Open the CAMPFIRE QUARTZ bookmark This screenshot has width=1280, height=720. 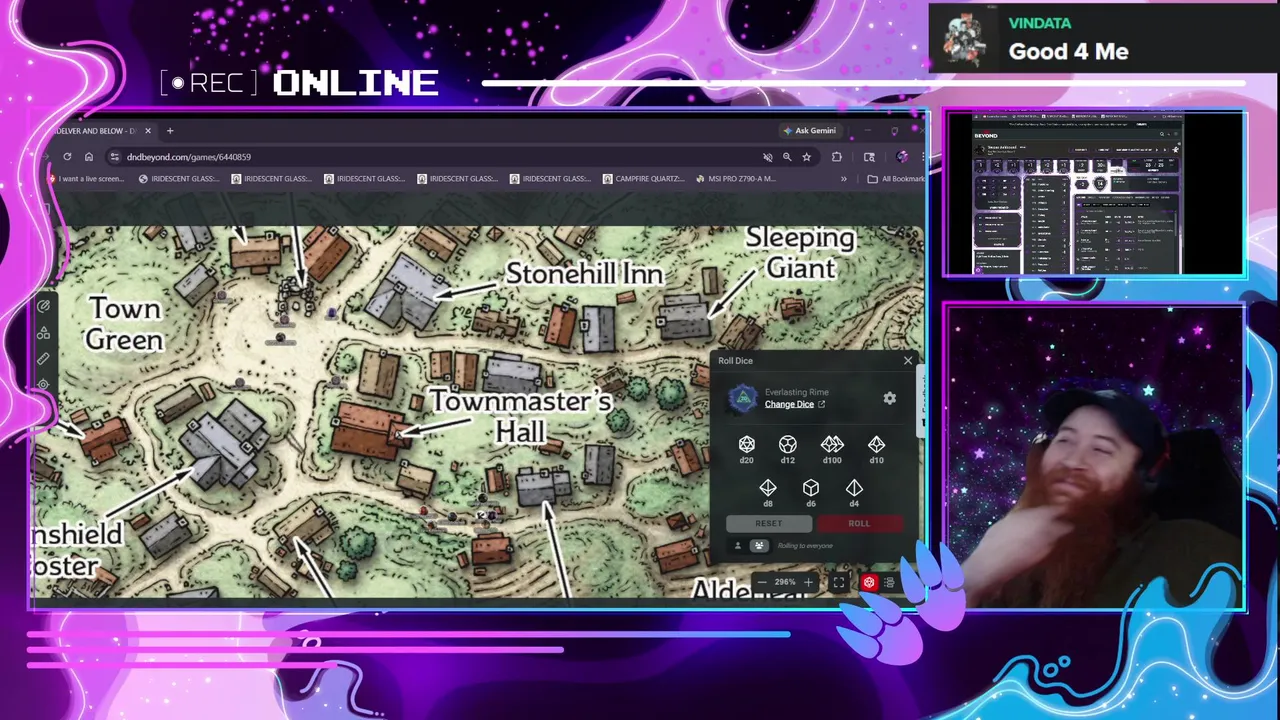[x=643, y=179]
